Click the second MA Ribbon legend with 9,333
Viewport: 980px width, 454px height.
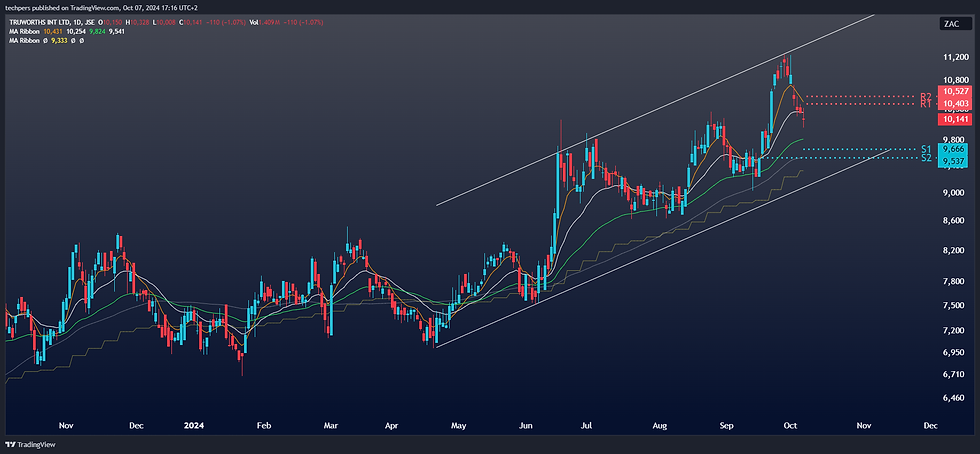coord(24,41)
